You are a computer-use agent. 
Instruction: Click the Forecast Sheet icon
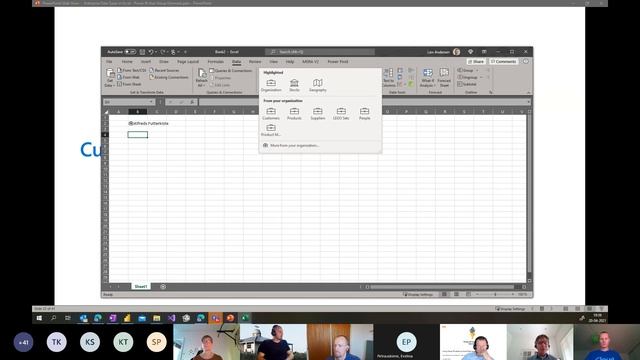pyautogui.click(x=444, y=78)
